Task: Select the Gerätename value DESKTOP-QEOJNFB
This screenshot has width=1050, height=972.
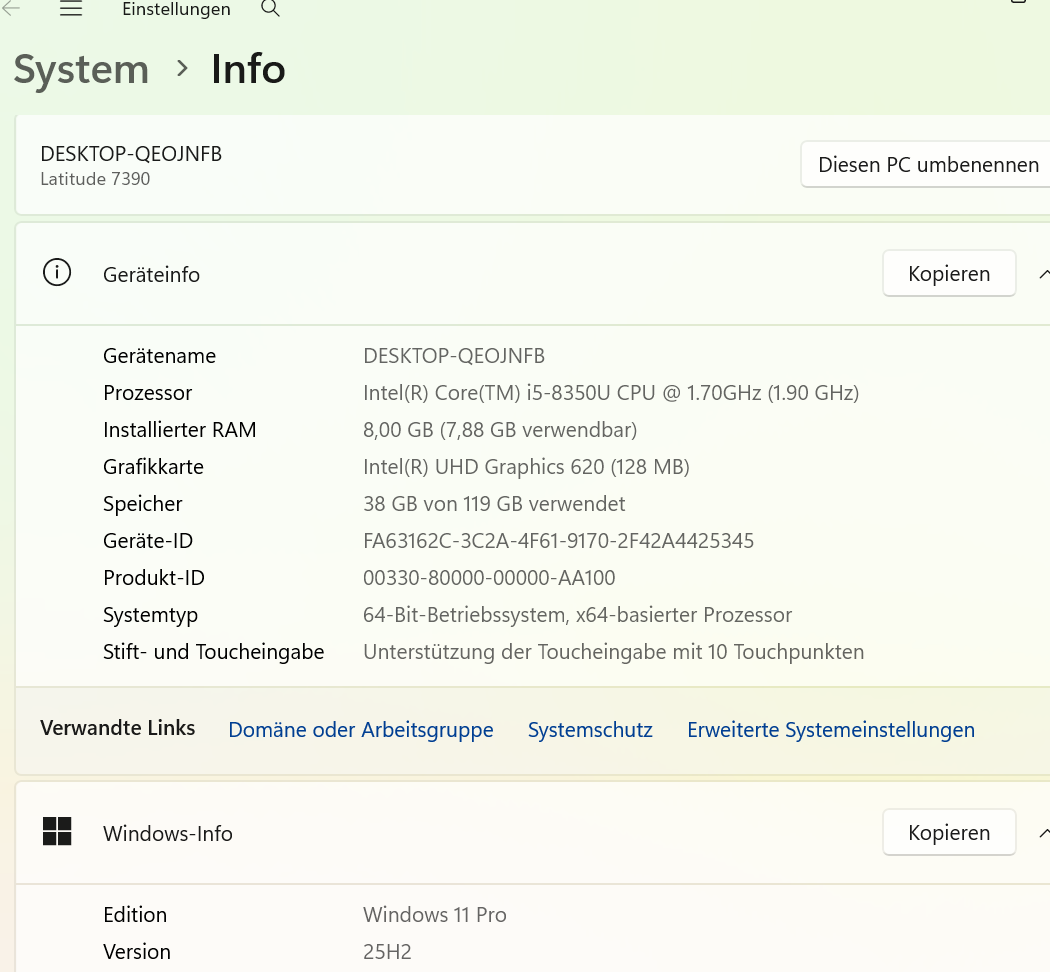Action: 454,355
